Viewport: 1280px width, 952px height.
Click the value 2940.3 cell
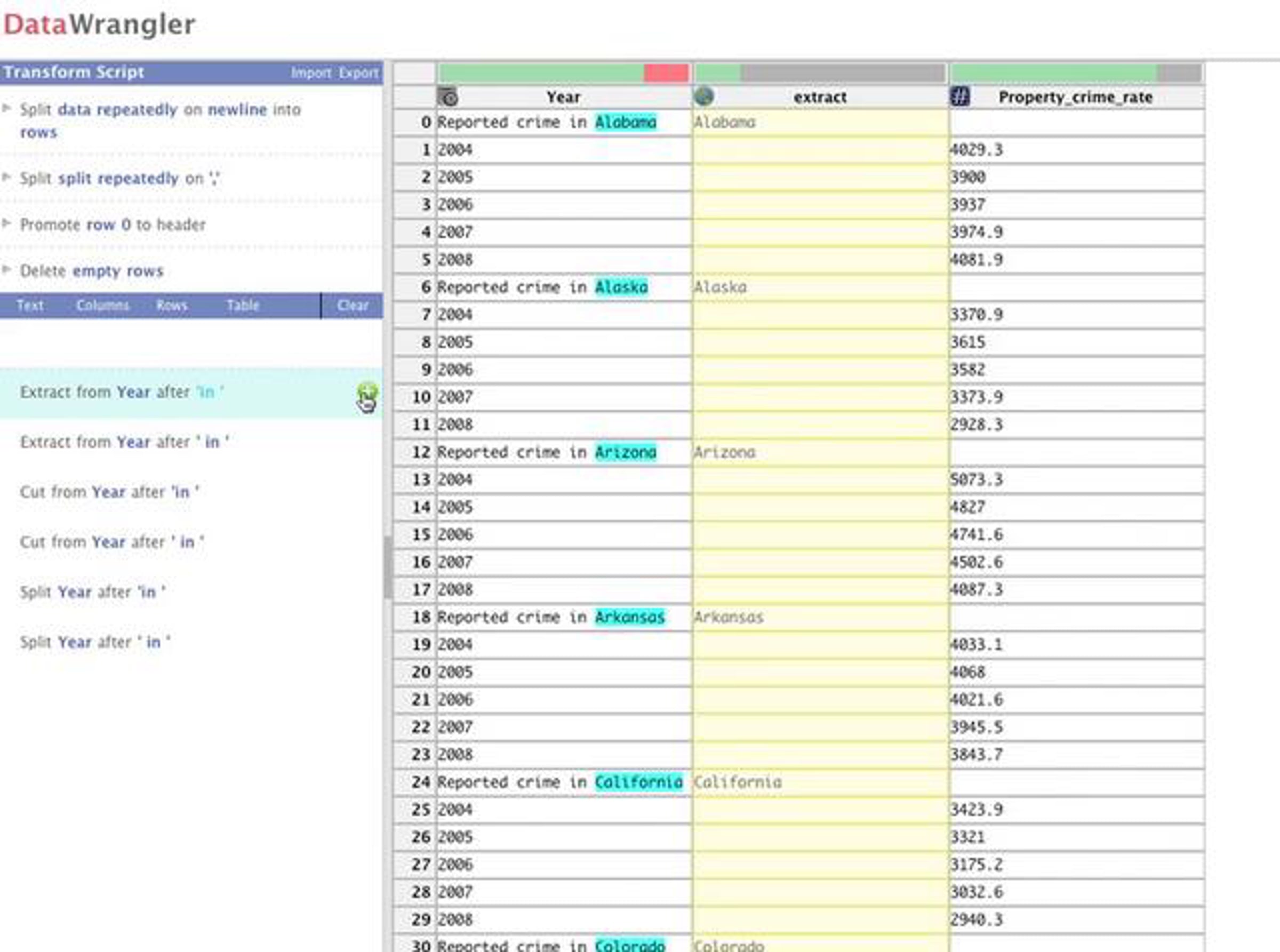1077,919
